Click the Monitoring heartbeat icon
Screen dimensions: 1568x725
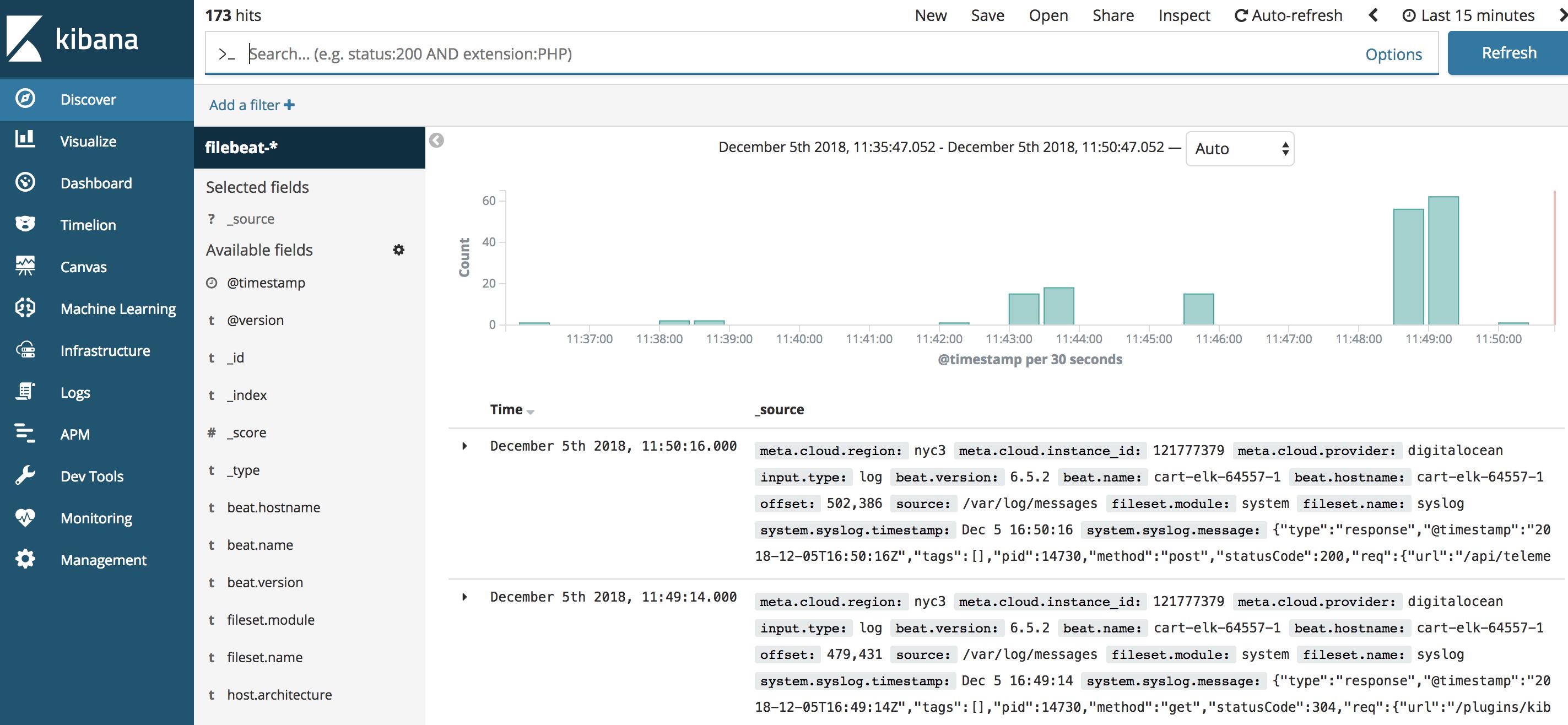(25, 517)
